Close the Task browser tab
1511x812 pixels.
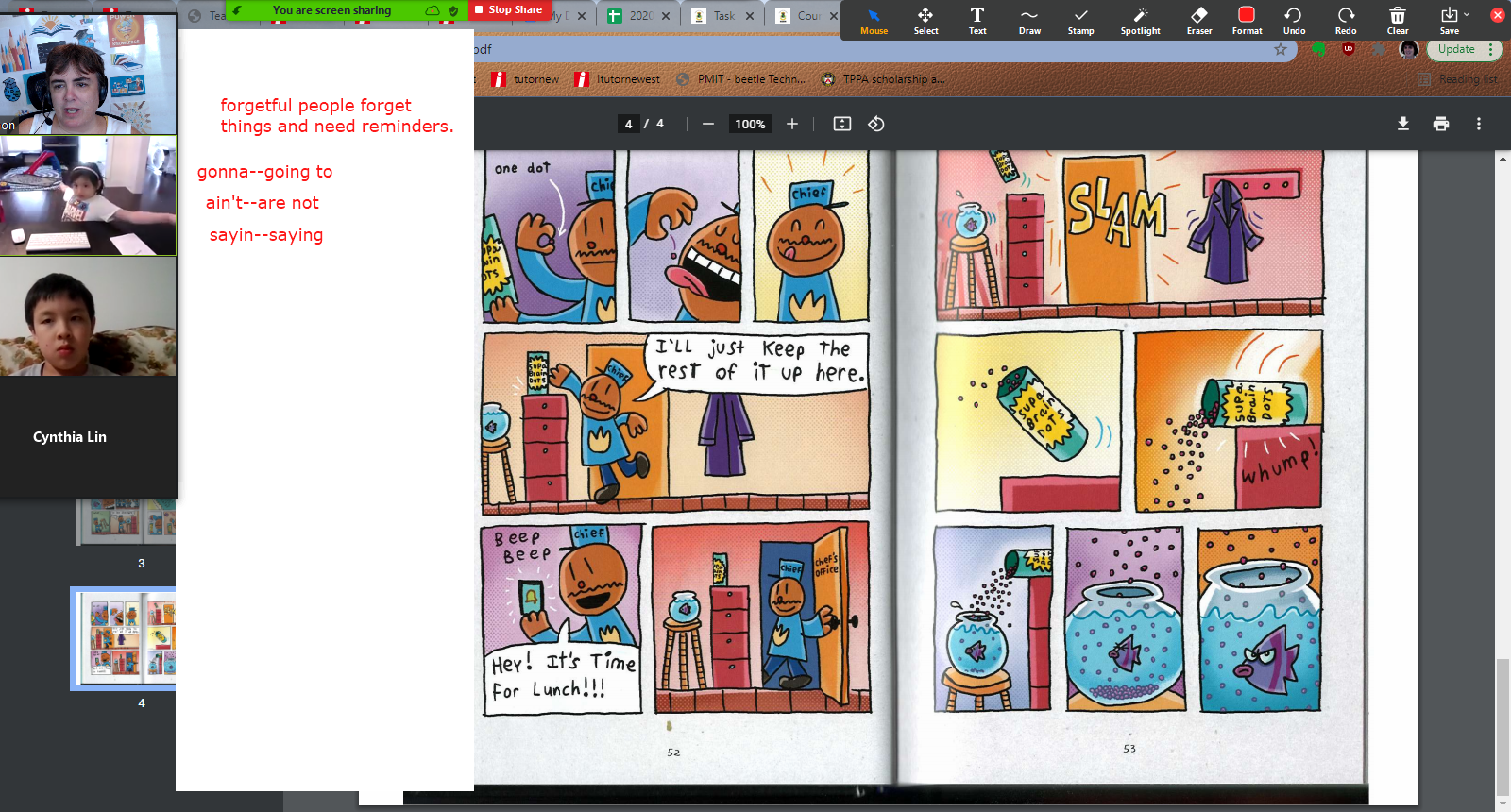[750, 16]
